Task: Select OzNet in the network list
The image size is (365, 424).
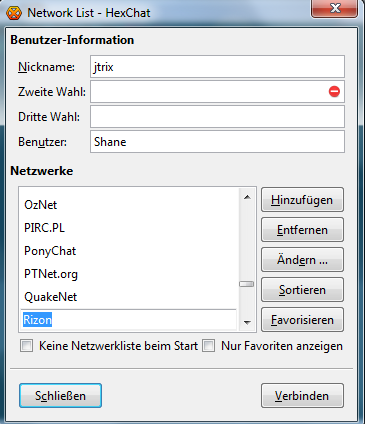Action: pyautogui.click(x=128, y=205)
